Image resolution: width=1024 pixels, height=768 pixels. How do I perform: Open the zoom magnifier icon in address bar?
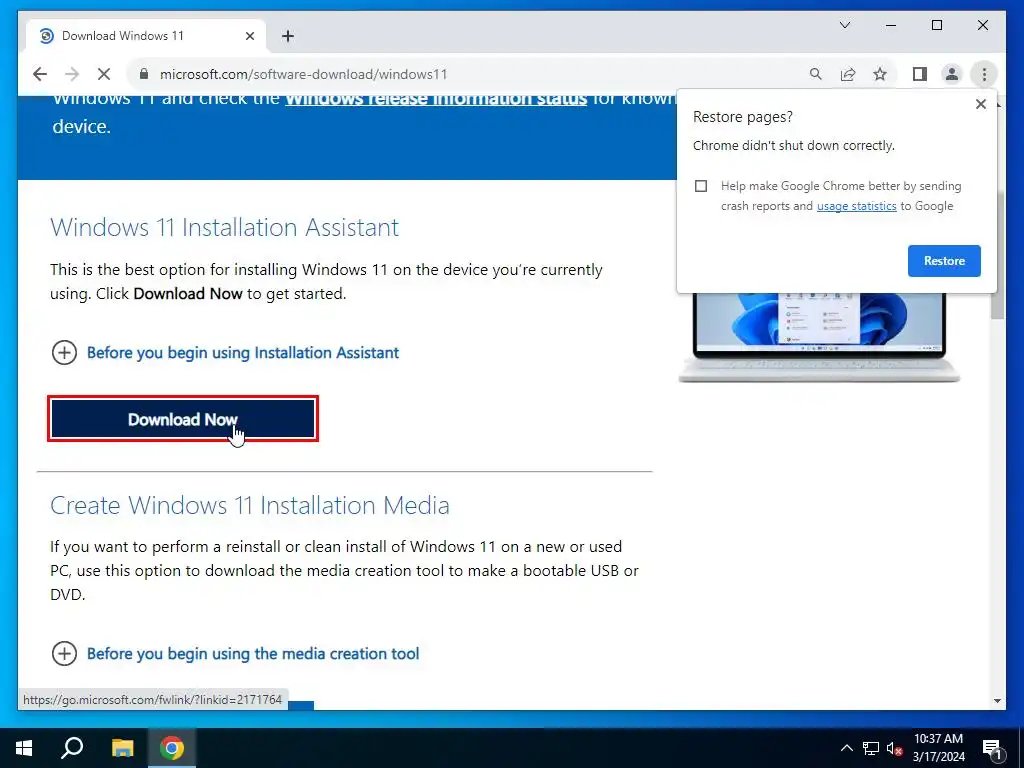[x=816, y=74]
